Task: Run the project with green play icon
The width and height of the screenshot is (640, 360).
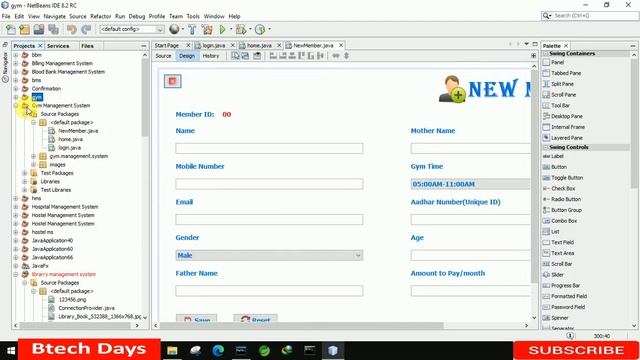Action: point(222,29)
